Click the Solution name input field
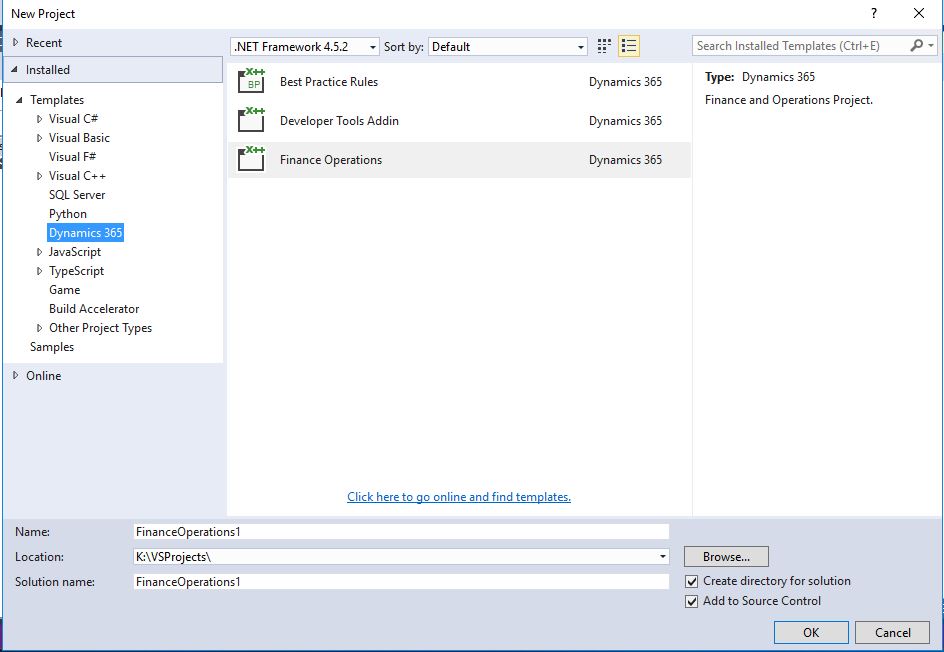Image resolution: width=944 pixels, height=652 pixels. 401,582
